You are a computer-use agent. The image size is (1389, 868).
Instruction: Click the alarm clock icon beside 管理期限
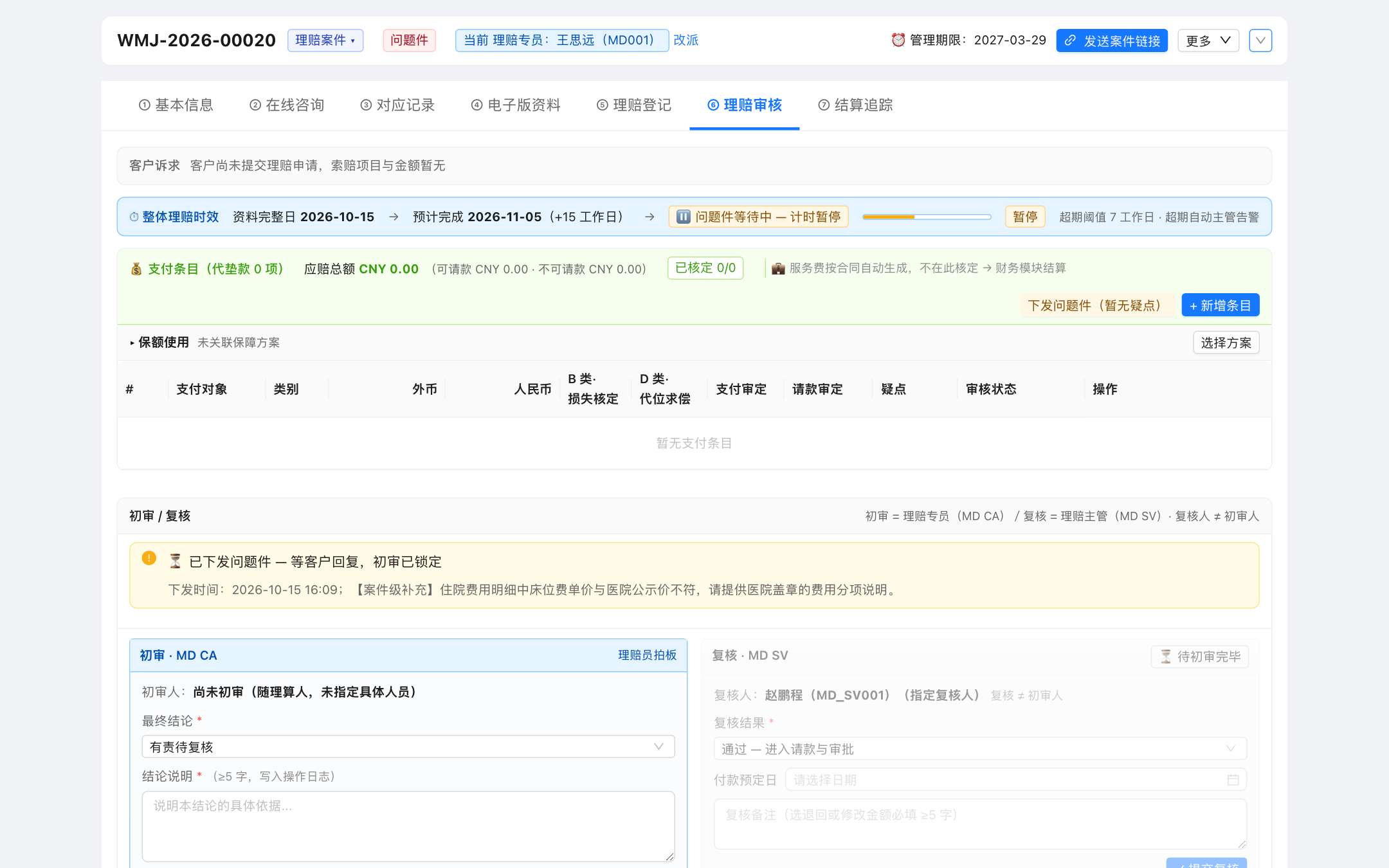point(898,40)
